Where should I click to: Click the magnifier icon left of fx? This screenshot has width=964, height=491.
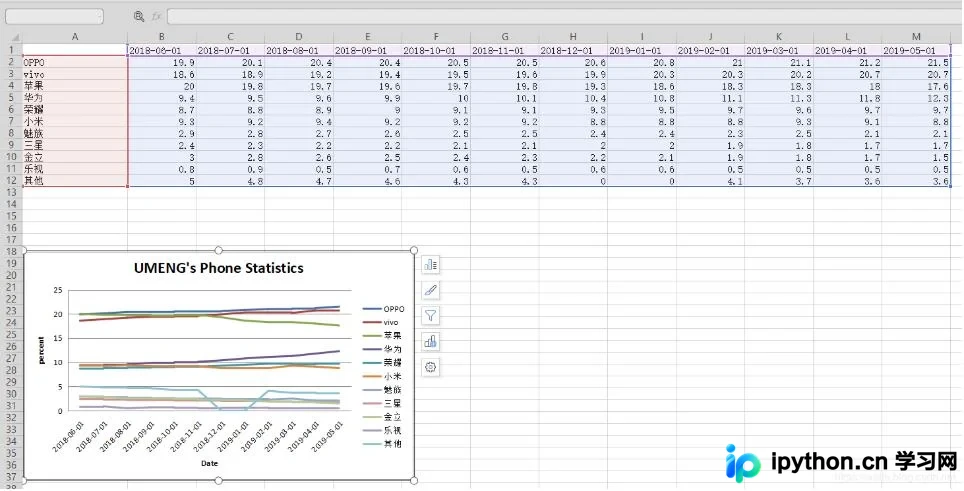click(139, 17)
